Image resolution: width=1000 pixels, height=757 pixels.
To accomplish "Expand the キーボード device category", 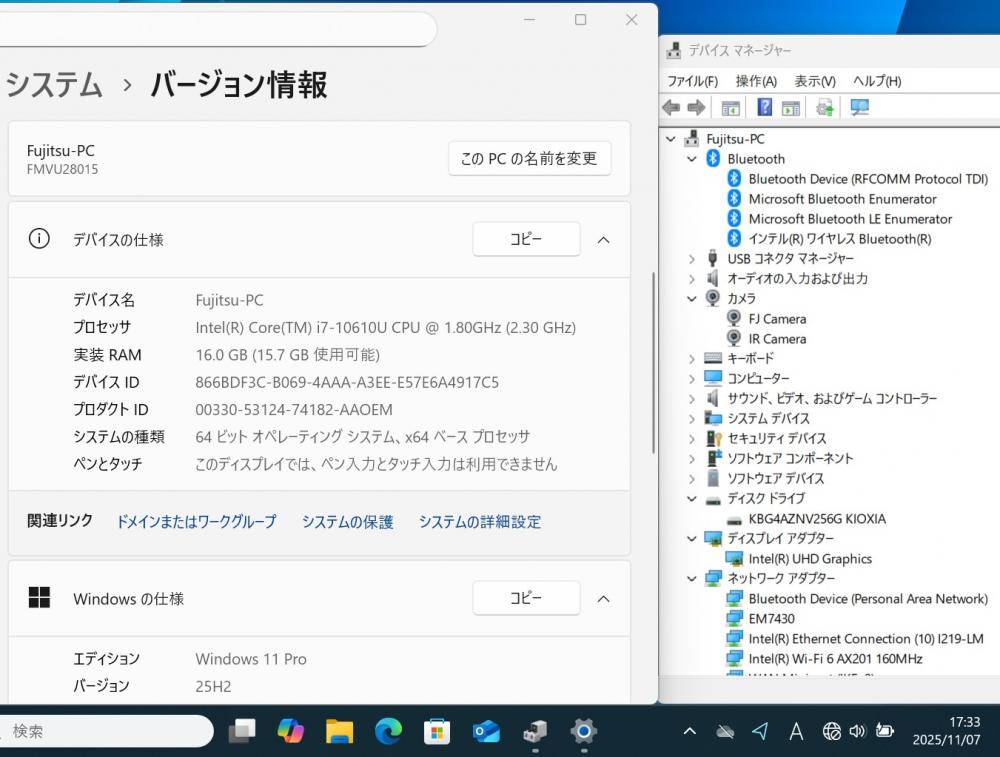I will [x=692, y=359].
